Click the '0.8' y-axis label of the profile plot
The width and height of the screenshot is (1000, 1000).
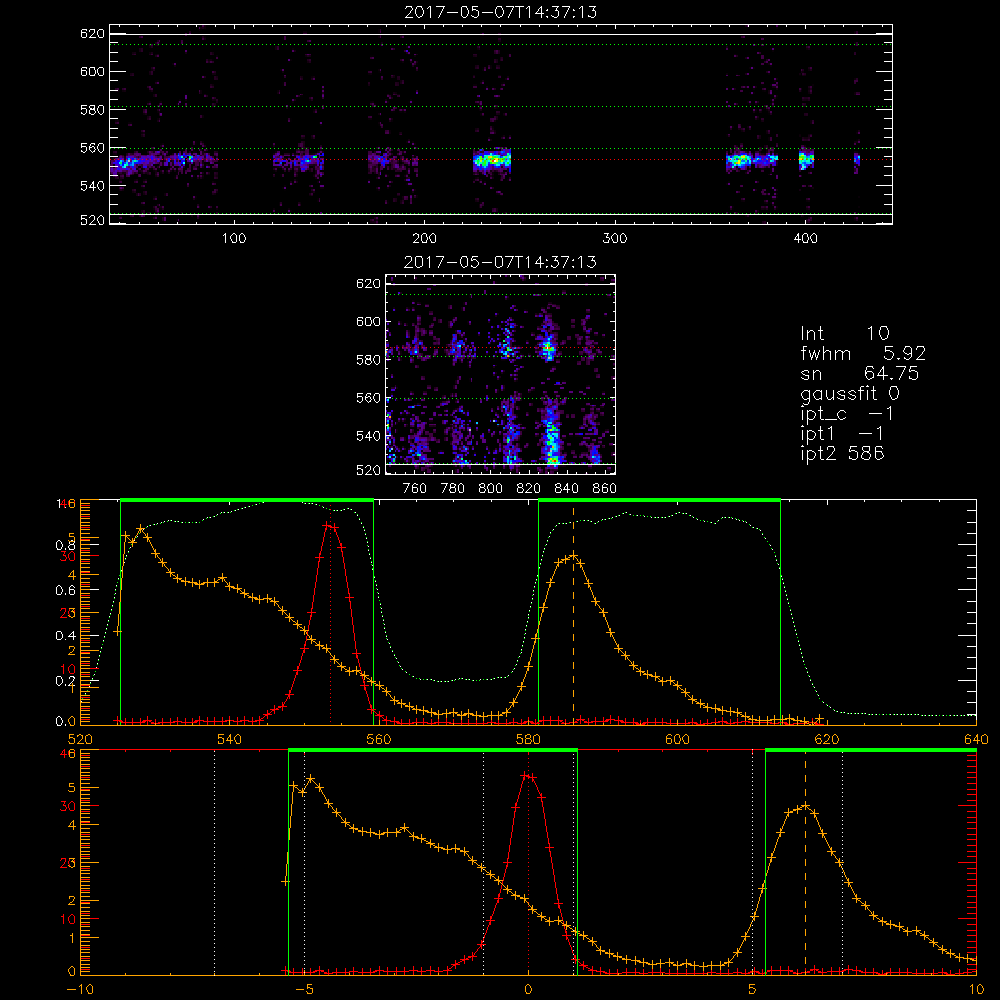(x=66, y=545)
